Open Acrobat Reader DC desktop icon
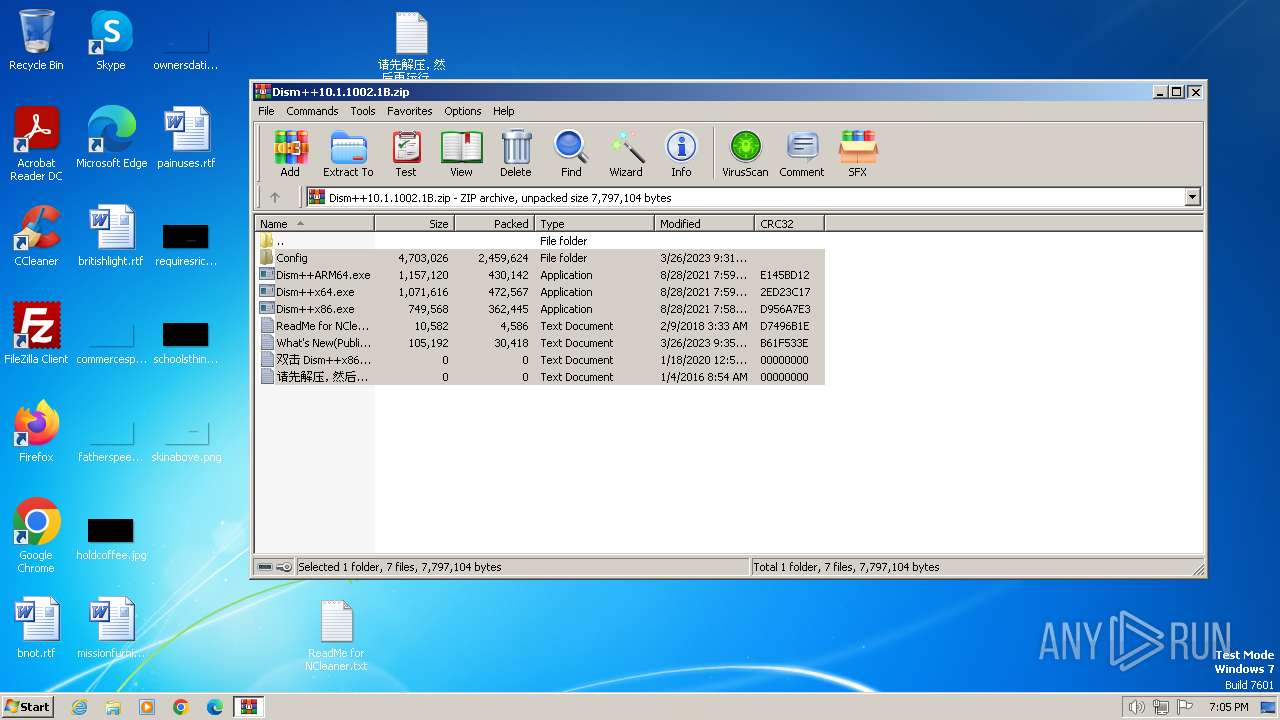 point(36,144)
